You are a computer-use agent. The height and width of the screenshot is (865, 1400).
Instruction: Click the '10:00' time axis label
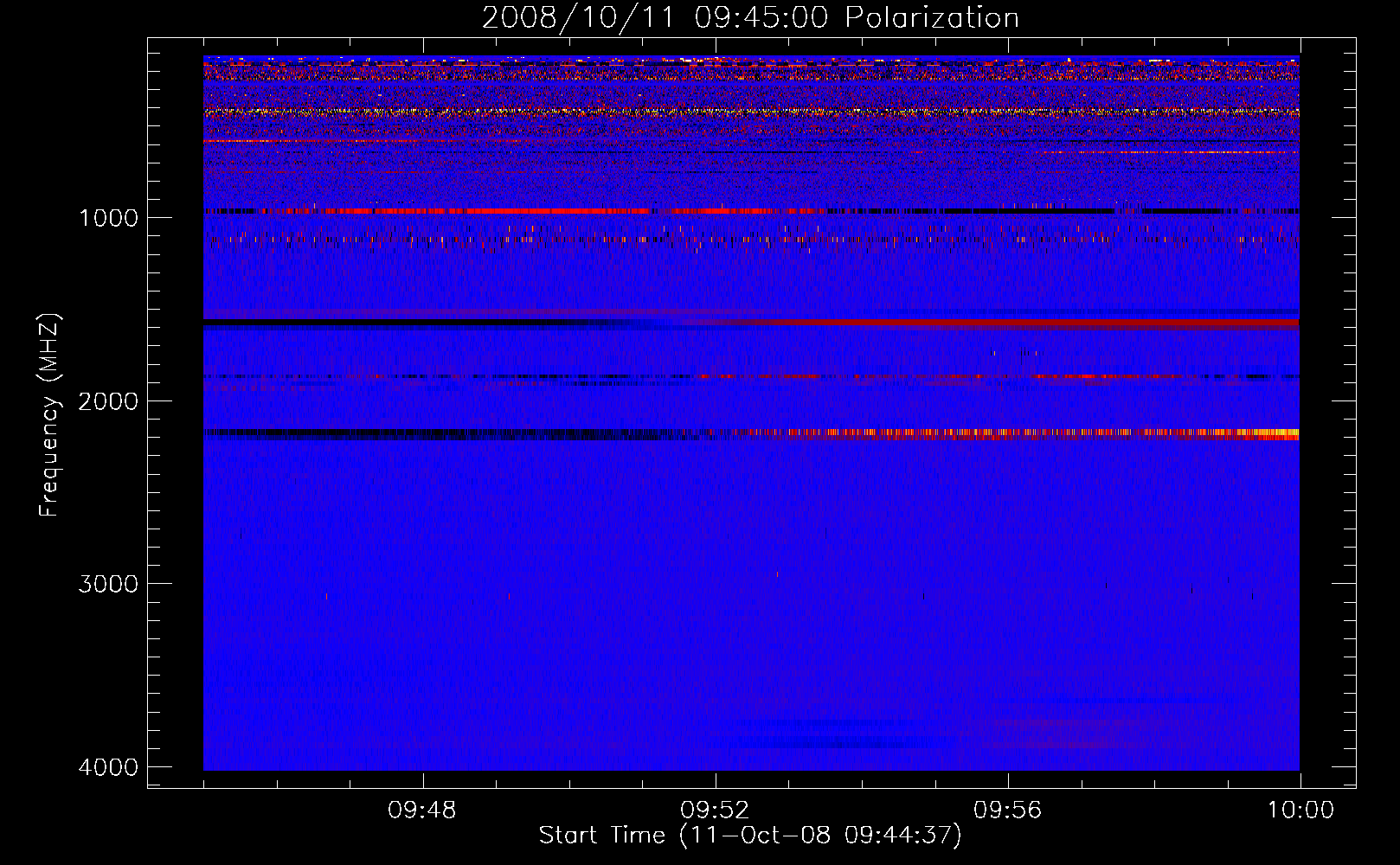click(x=1300, y=811)
